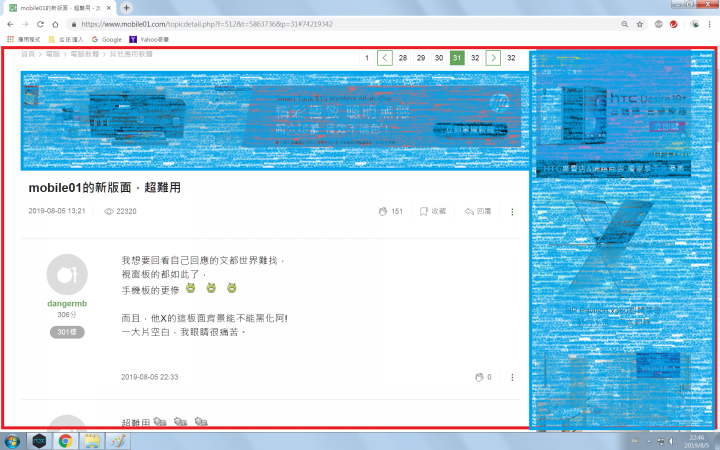Go back to the previous page in Chrome
Image resolution: width=720 pixels, height=450 pixels.
pos(11,24)
